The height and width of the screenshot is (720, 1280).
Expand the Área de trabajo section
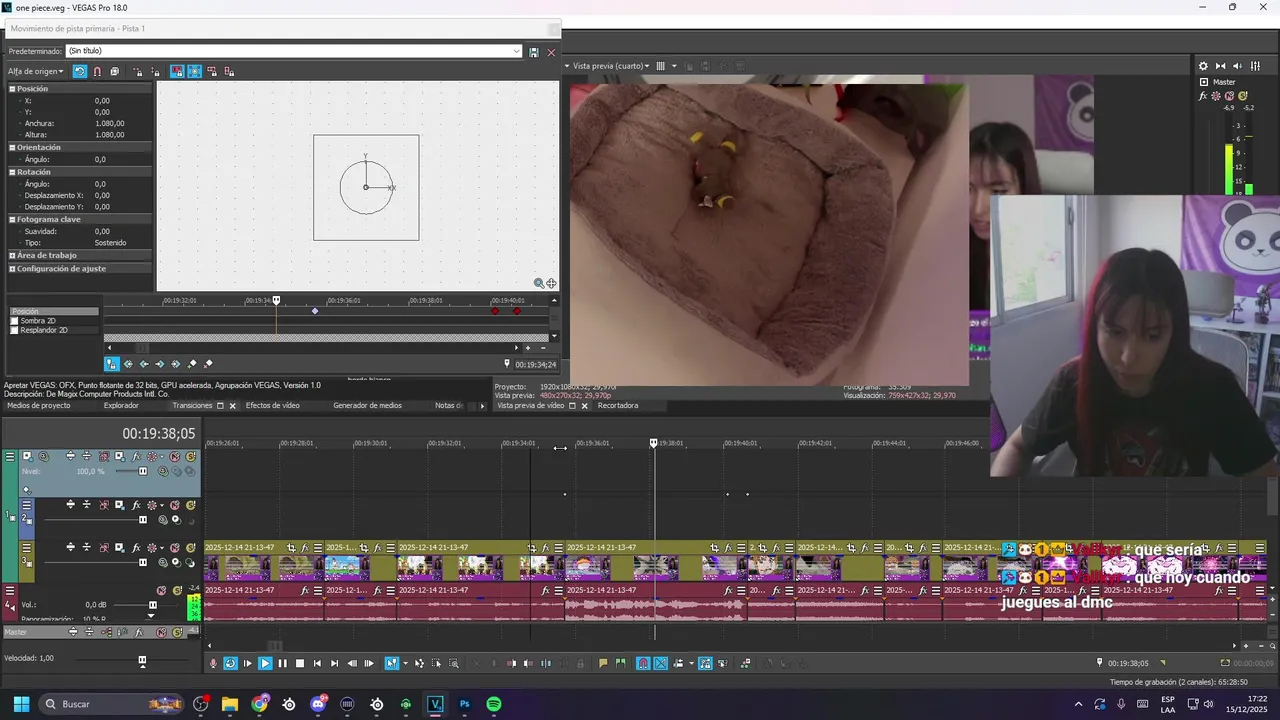coord(13,255)
